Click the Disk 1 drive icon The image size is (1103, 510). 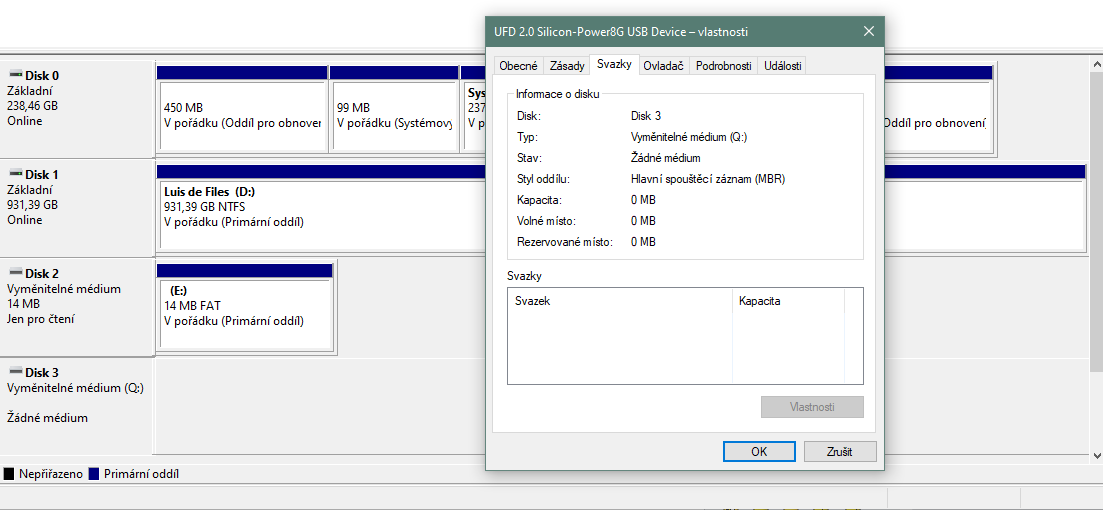point(15,174)
